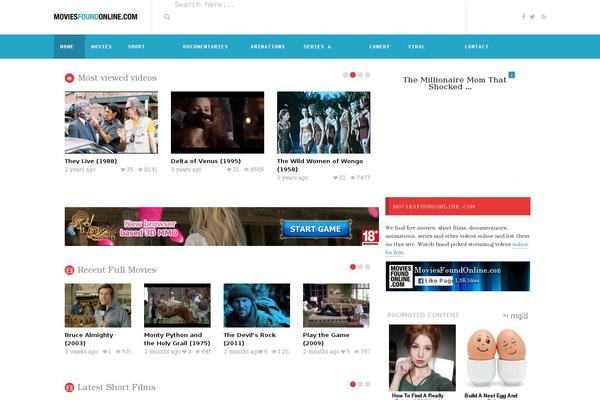Click heart likes icon under They Live
Image resolution: width=600 pixels, height=400 pixels.
[123, 170]
